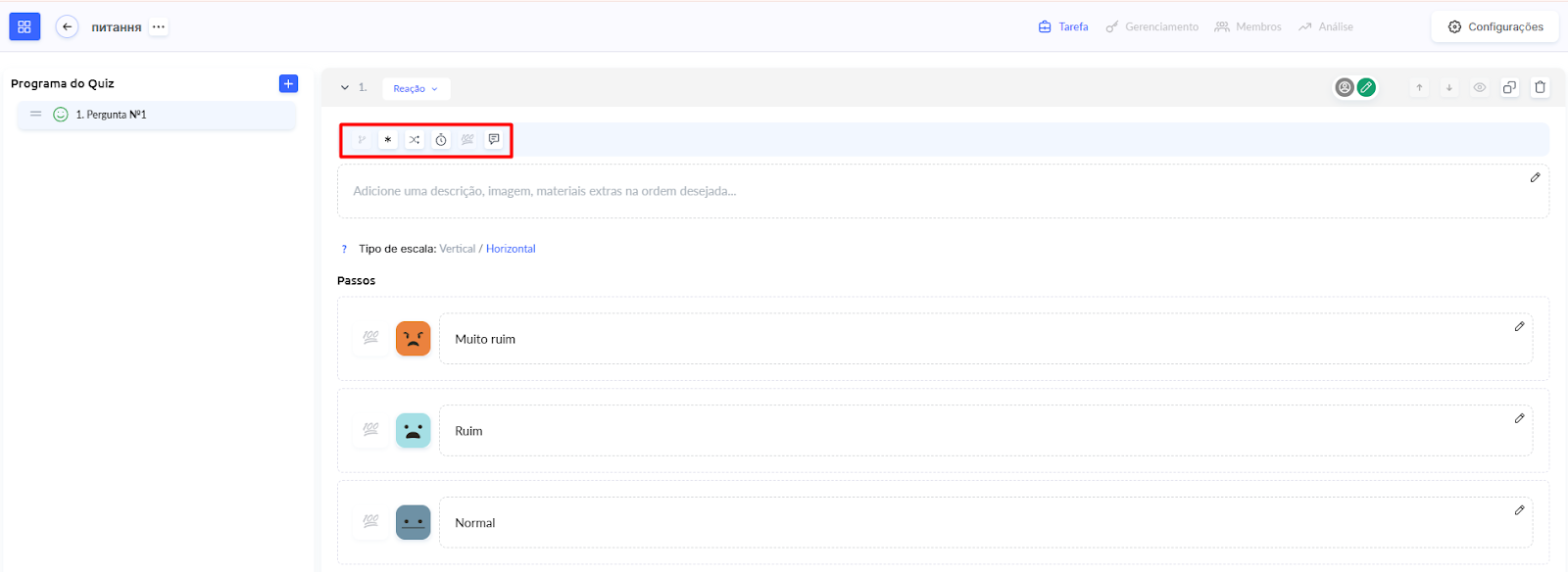This screenshot has height=572, width=1568.
Task: Grab the drag handle of Pergunta №1
Action: click(36, 115)
